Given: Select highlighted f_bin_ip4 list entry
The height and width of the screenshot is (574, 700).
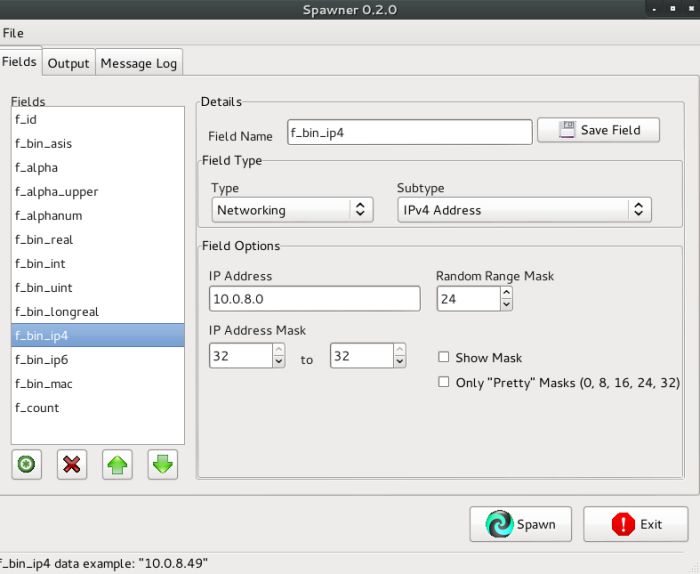Looking at the screenshot, I should click(x=98, y=336).
